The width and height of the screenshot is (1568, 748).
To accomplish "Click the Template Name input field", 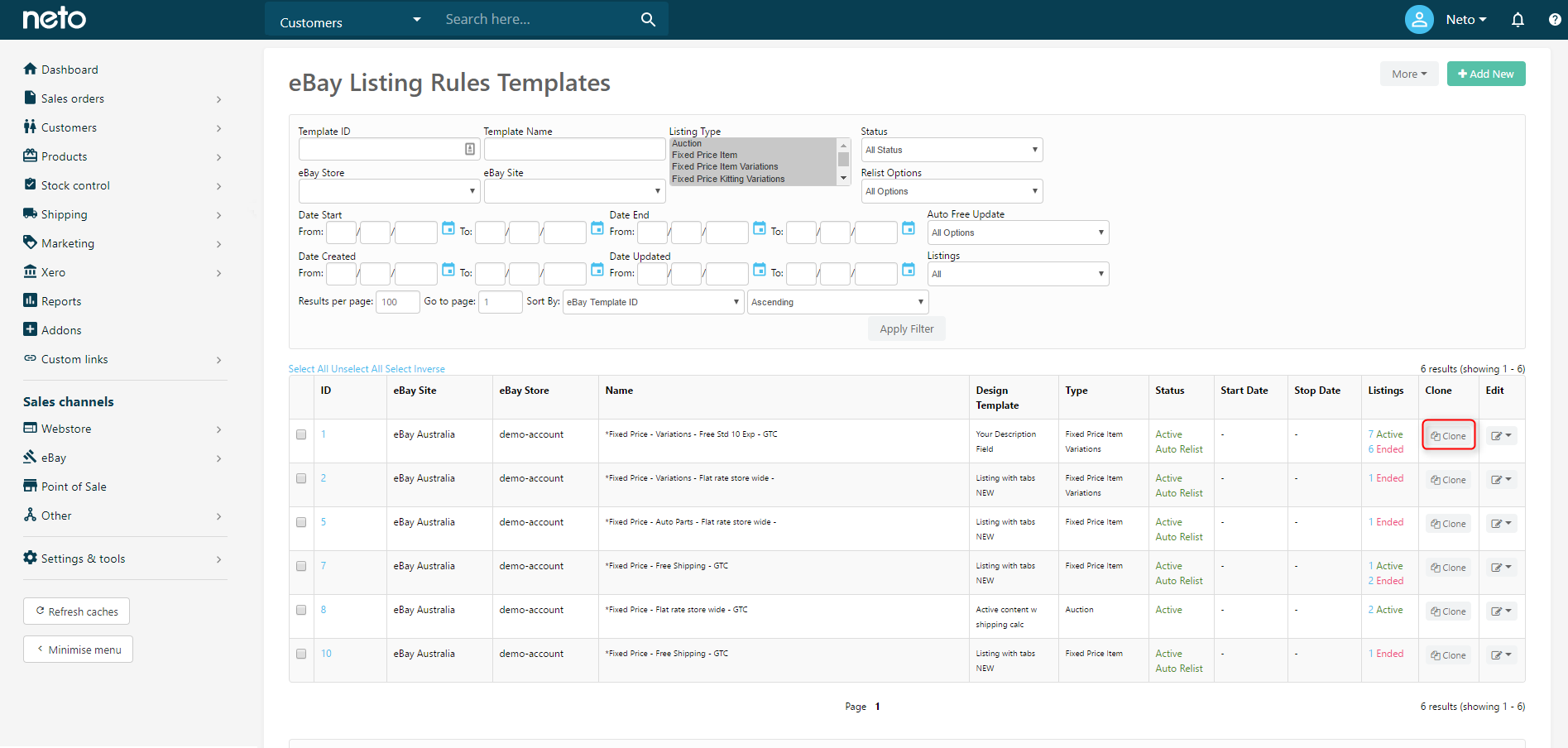I will pyautogui.click(x=574, y=149).
